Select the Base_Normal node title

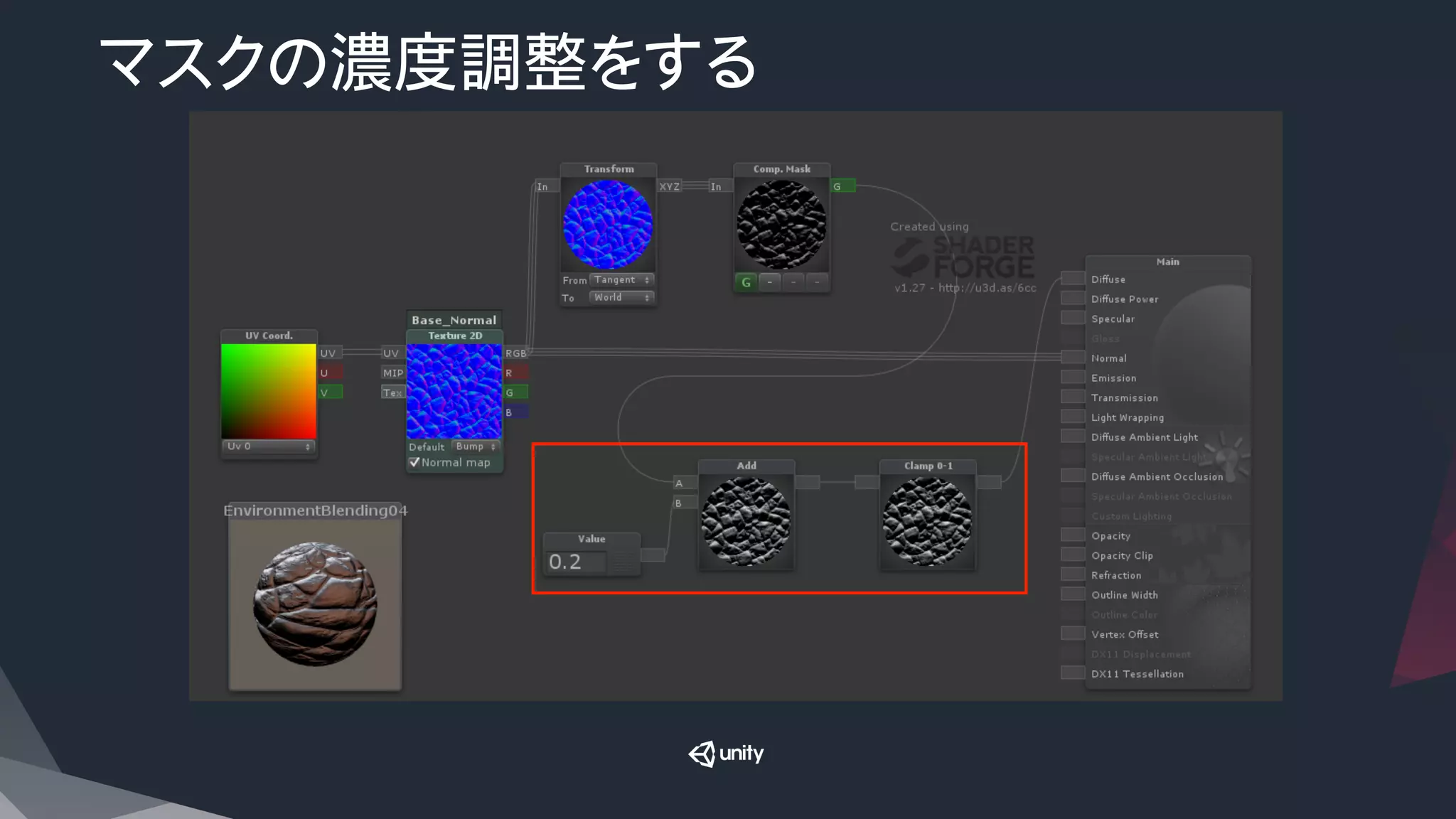(454, 320)
